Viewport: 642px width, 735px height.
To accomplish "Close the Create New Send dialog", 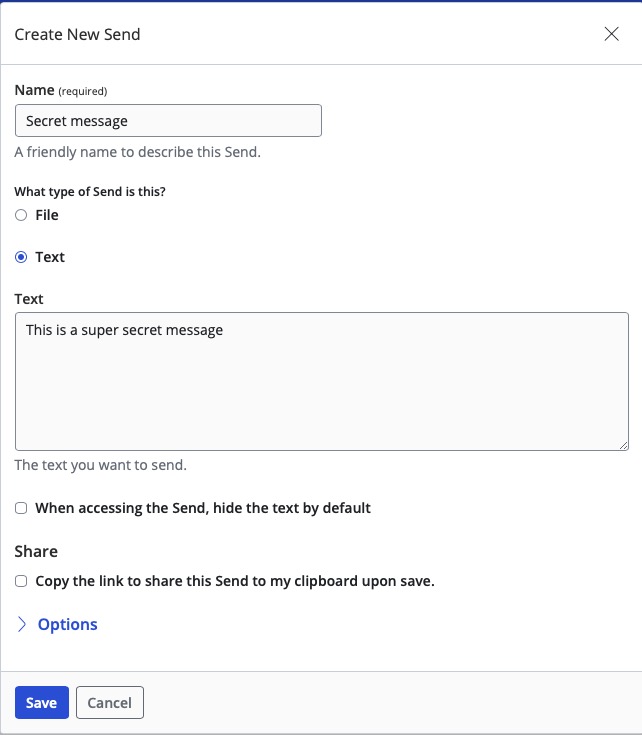I will point(612,34).
